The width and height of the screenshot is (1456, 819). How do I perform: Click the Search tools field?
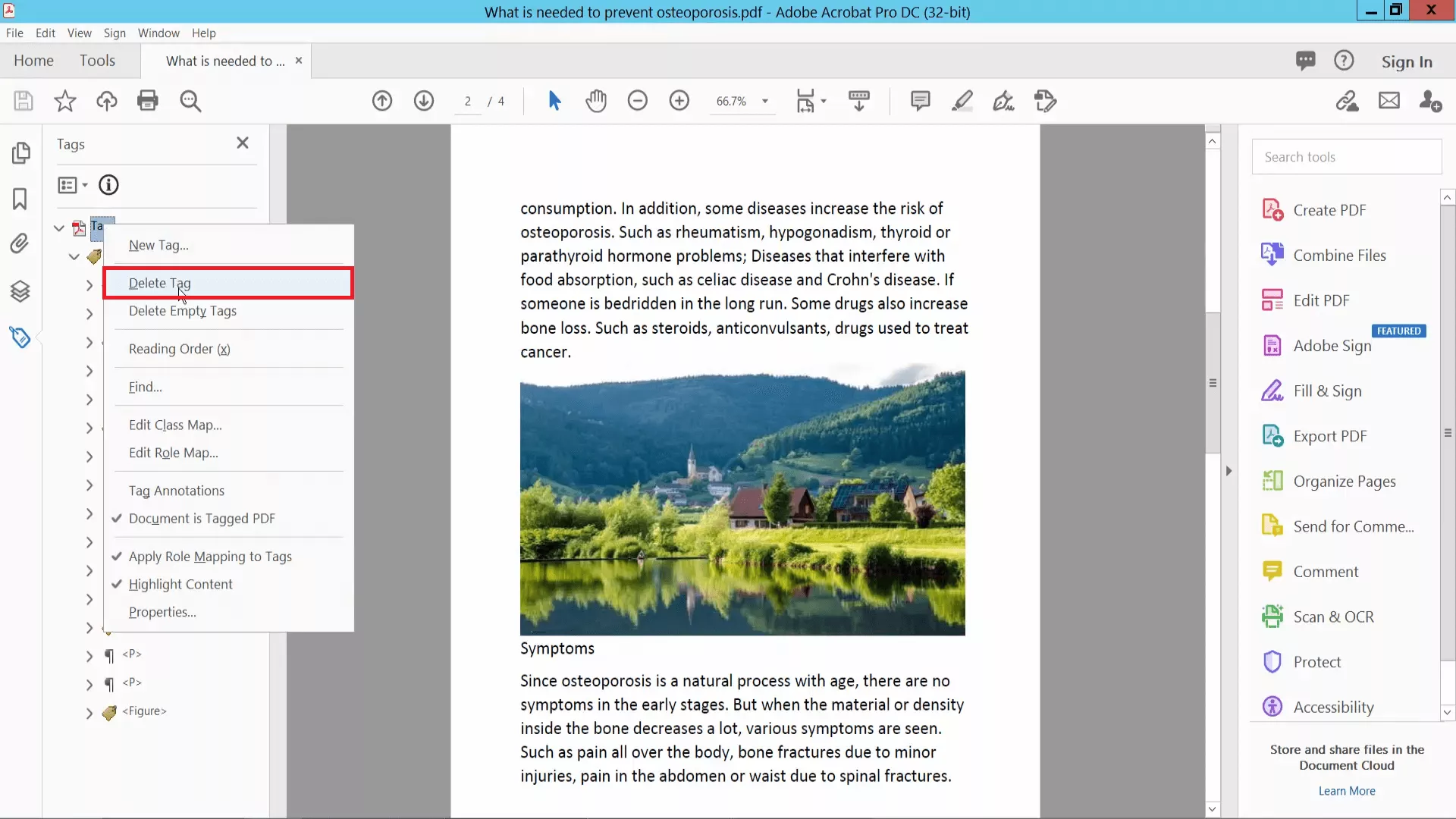point(1346,156)
